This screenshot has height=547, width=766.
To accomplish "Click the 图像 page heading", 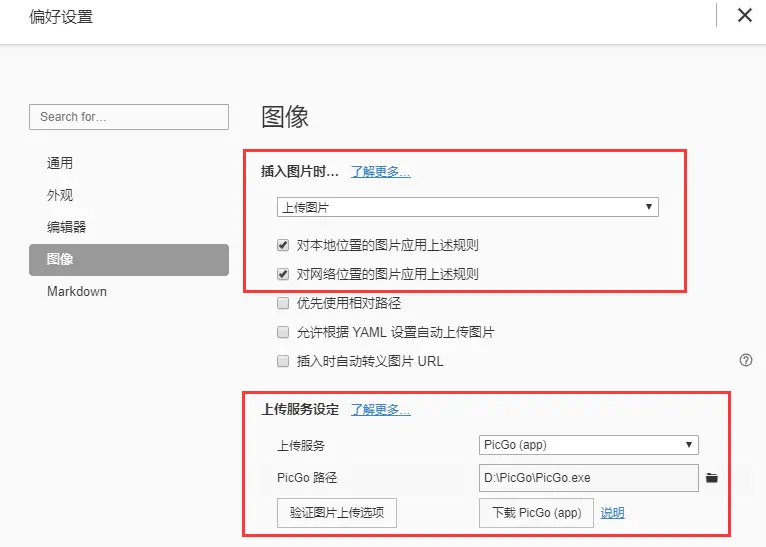I will click(x=285, y=117).
